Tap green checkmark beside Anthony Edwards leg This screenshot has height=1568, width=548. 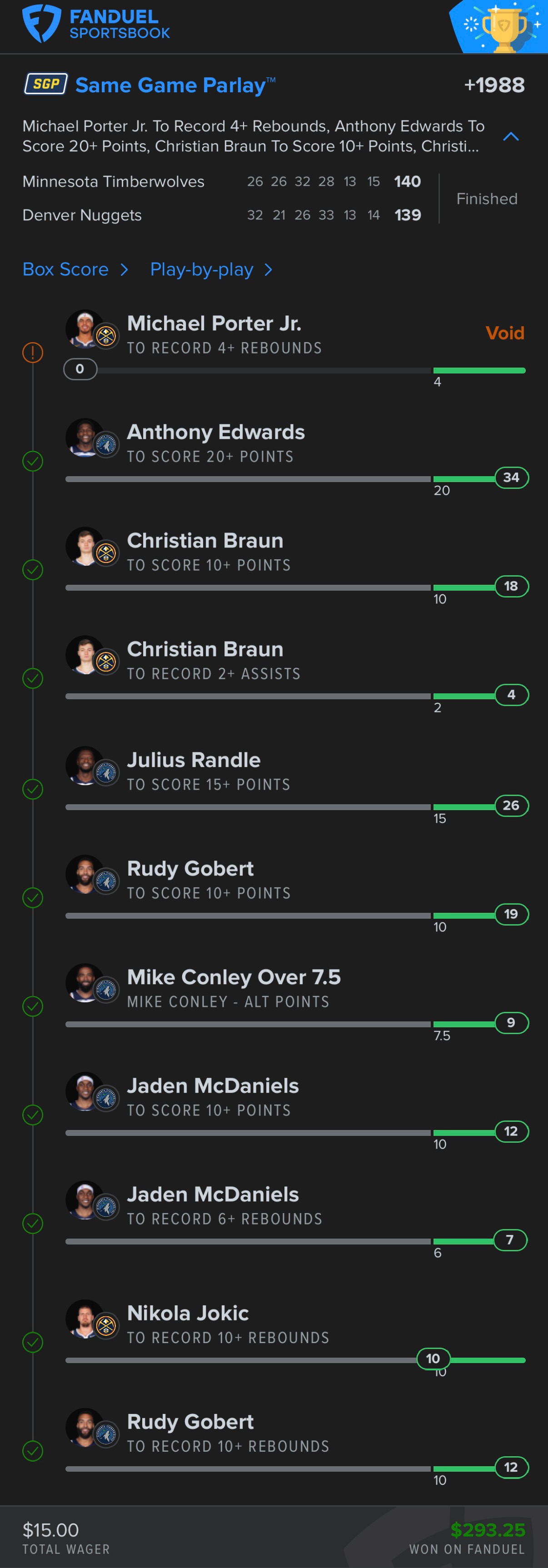point(33,461)
